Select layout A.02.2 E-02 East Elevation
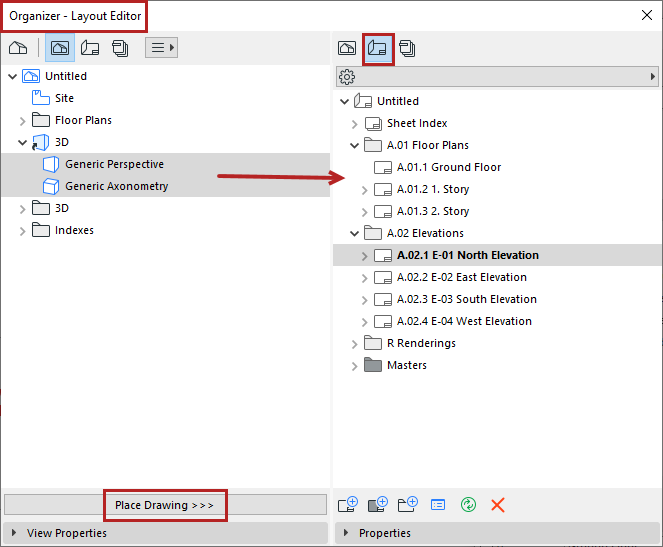Viewport: 663px width, 547px height. click(x=462, y=277)
